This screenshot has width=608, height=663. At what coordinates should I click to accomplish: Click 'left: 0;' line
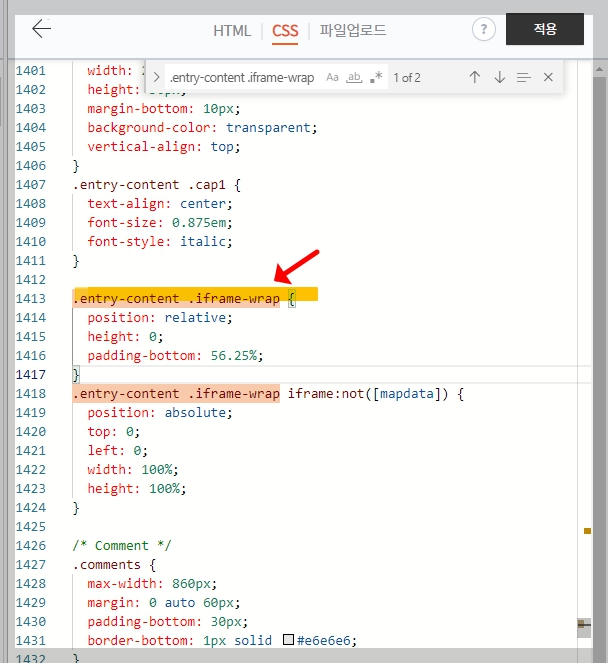117,451
